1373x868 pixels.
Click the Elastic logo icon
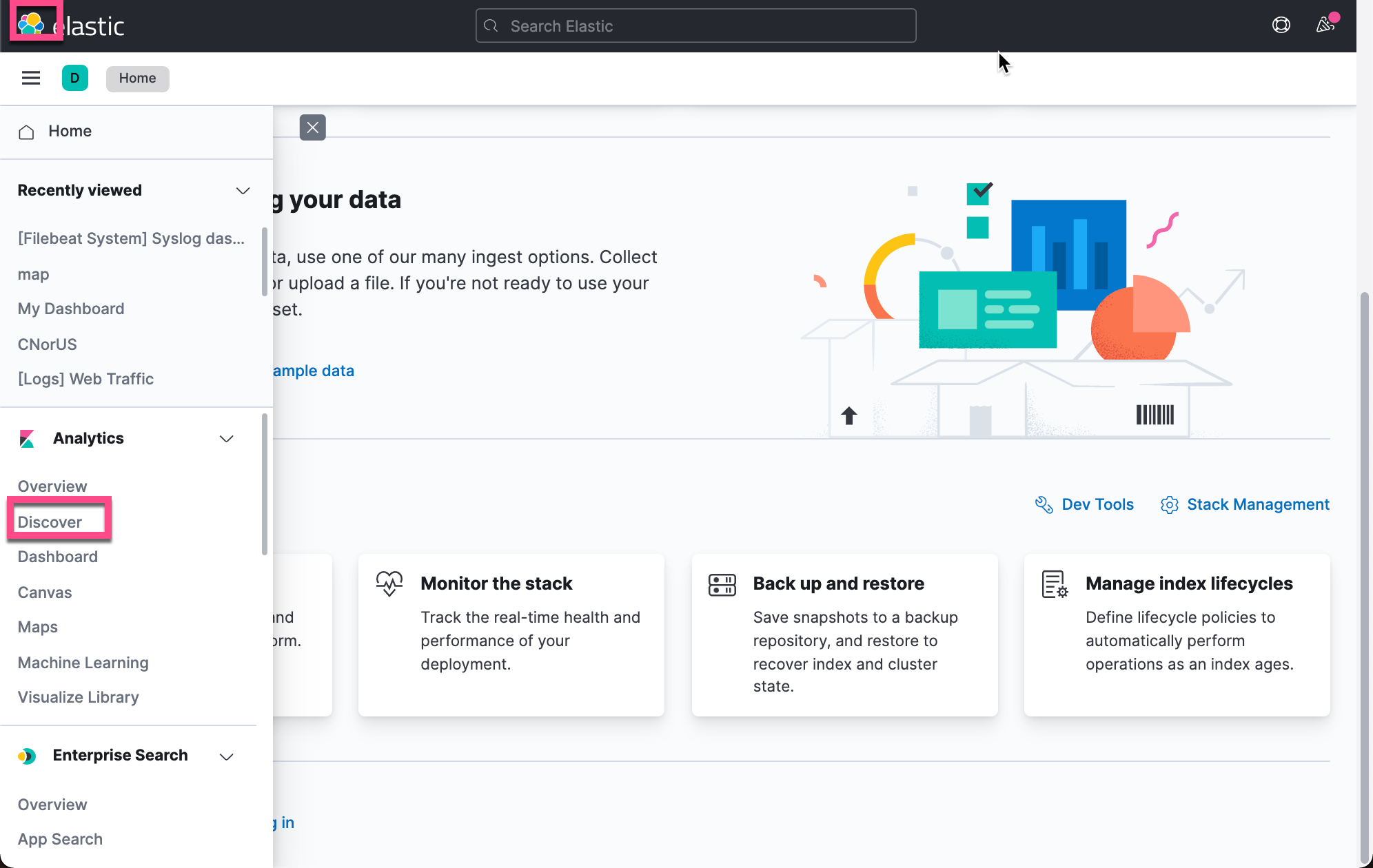coord(32,24)
